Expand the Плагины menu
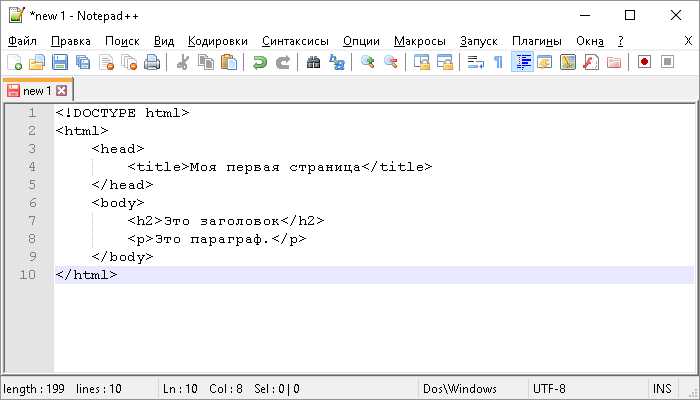700x400 pixels. (537, 41)
